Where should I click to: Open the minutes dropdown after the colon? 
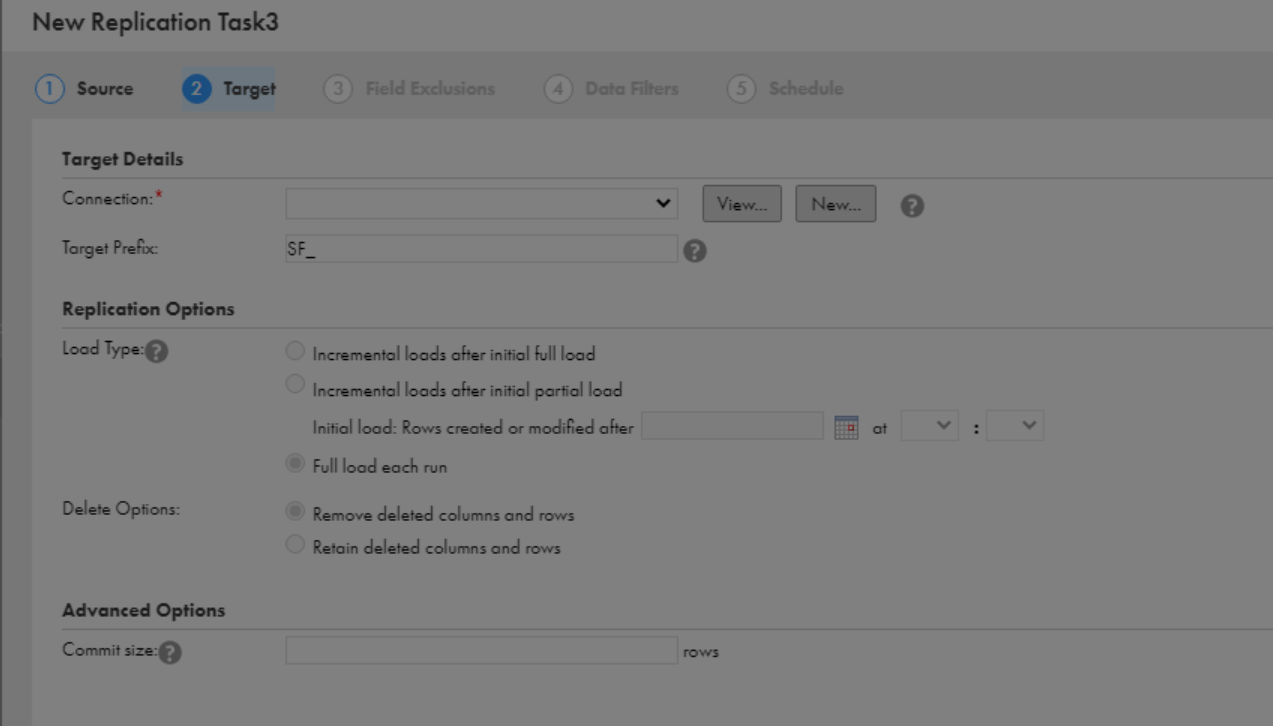click(x=1015, y=426)
